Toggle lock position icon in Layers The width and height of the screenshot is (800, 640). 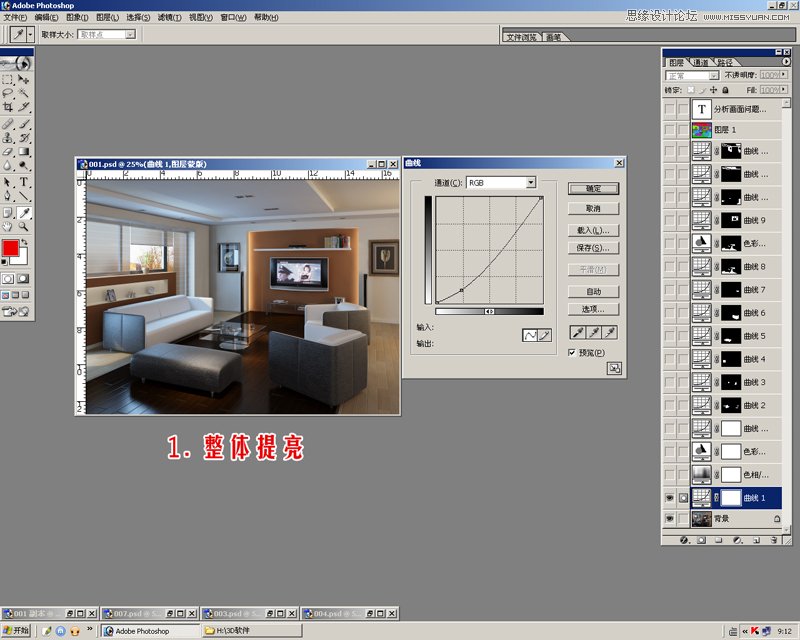click(713, 90)
